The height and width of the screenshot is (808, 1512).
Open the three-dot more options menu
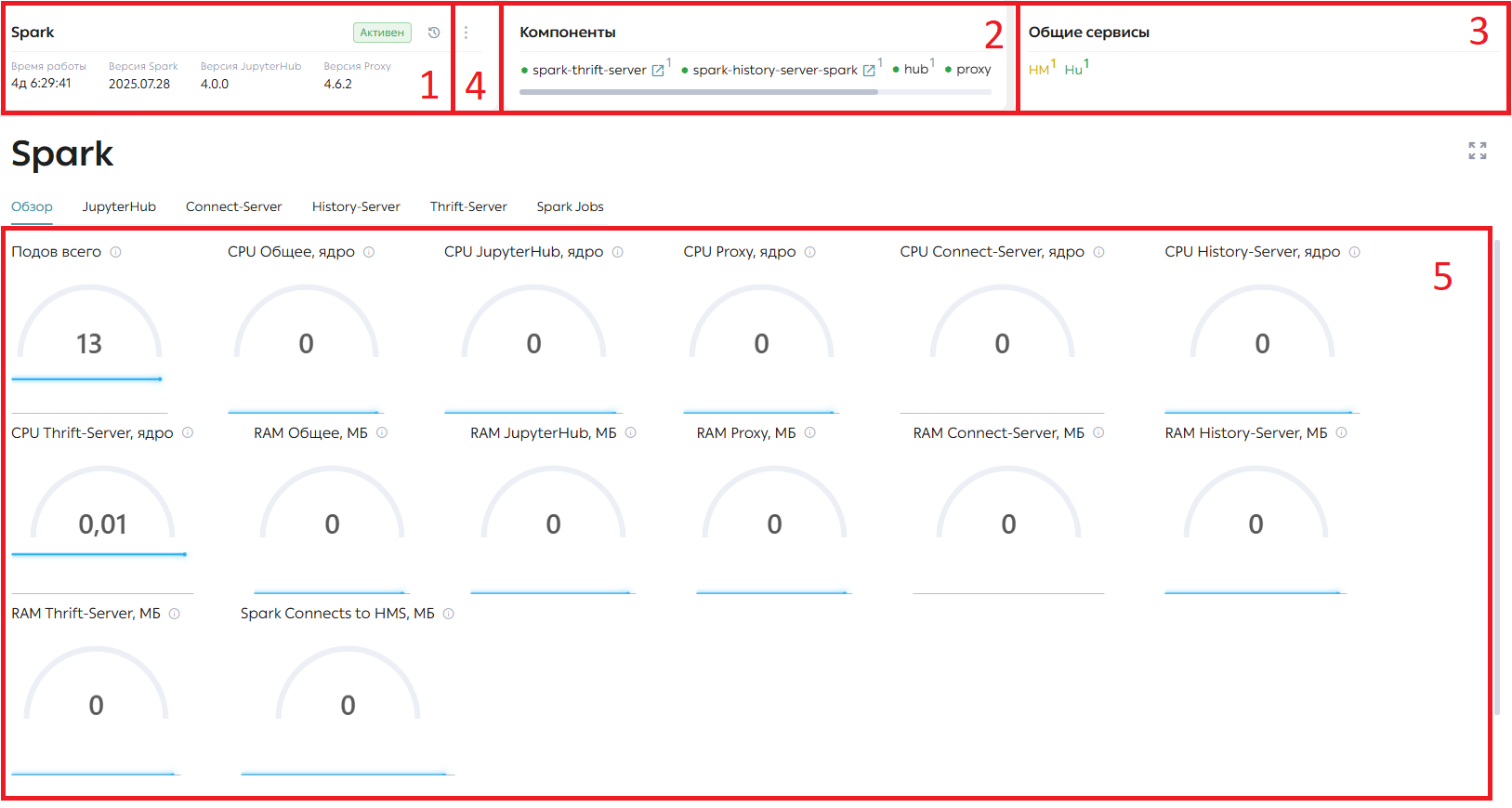tap(466, 33)
